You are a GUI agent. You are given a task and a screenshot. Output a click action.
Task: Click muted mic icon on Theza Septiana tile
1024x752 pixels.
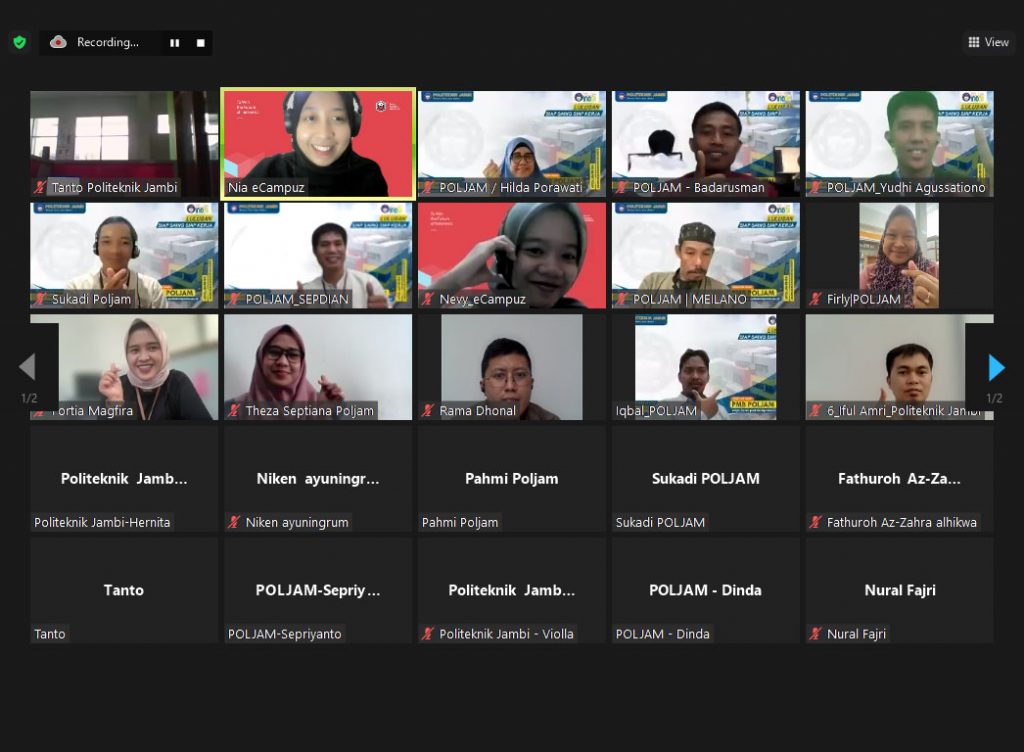coord(234,411)
